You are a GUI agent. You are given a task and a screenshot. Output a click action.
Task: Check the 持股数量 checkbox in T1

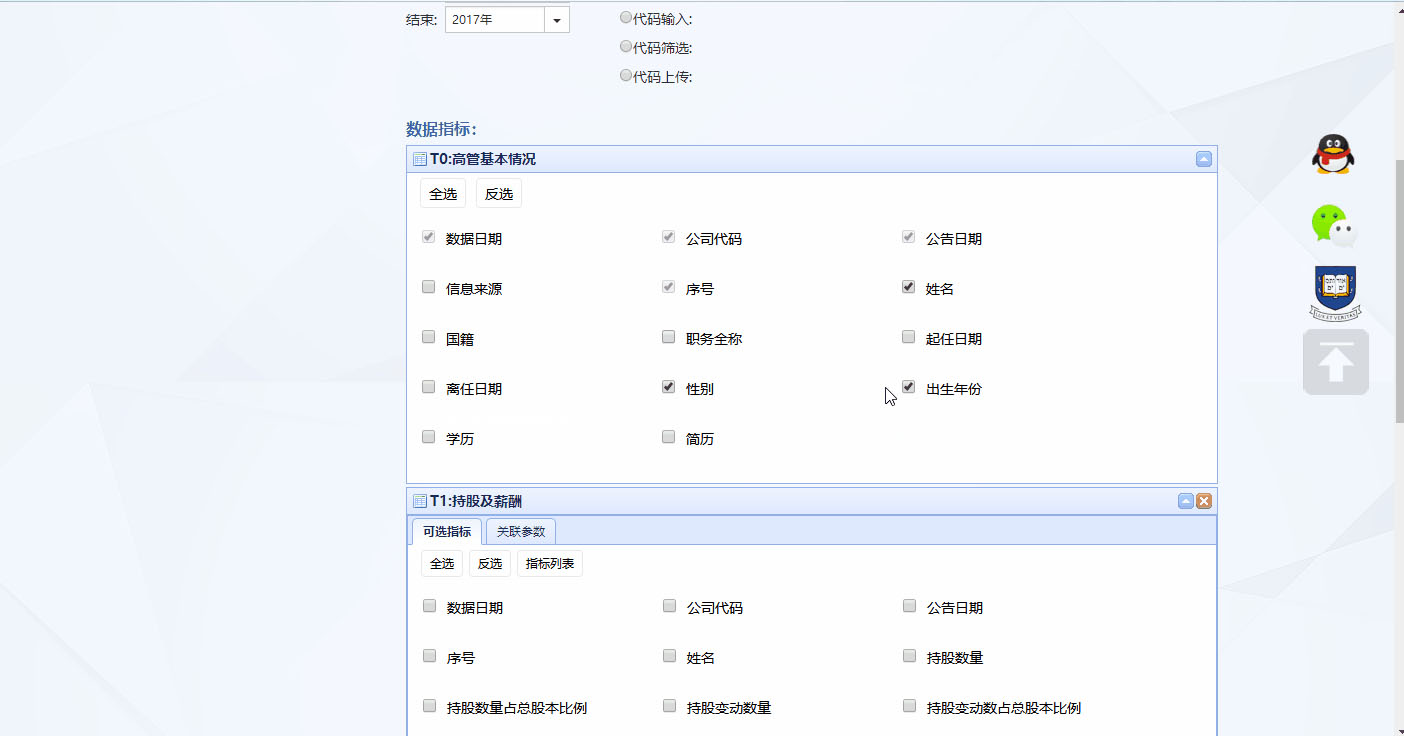tap(909, 656)
